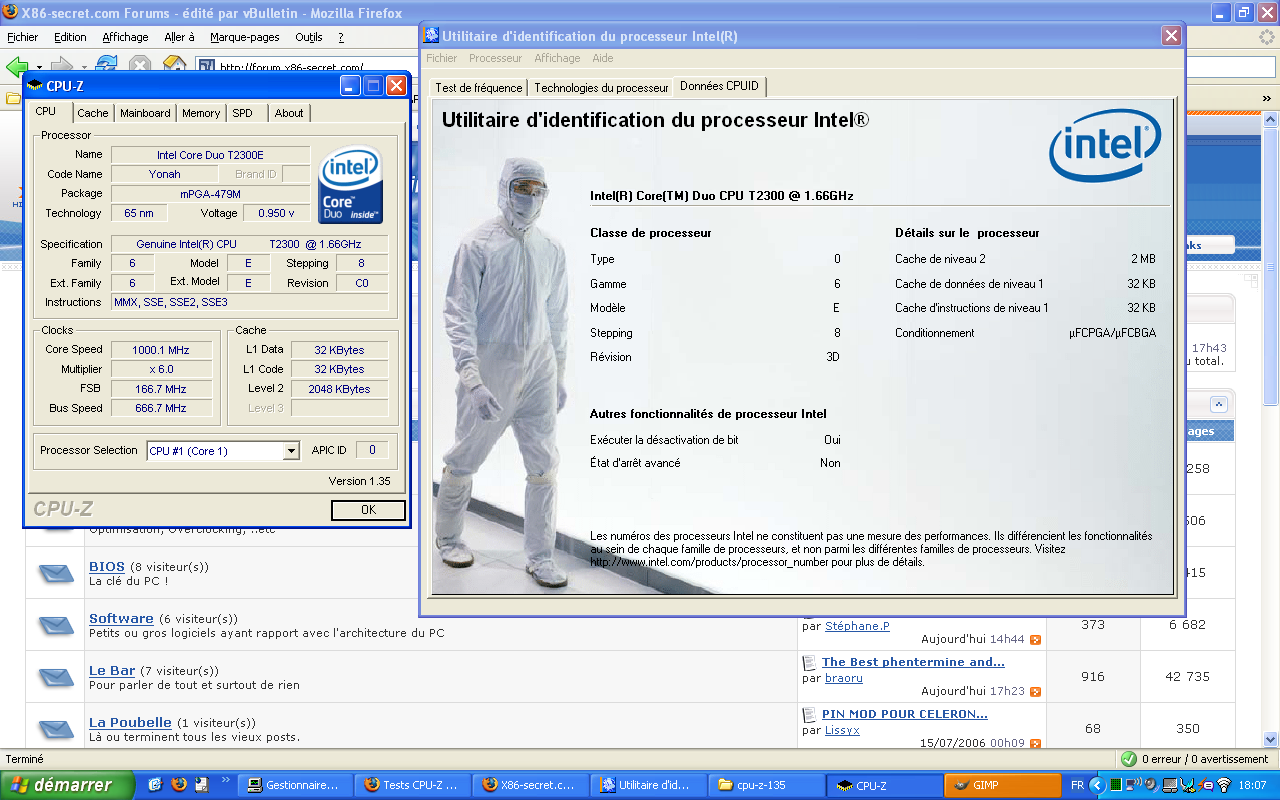Click the Firefox green back arrow

click(x=15, y=66)
